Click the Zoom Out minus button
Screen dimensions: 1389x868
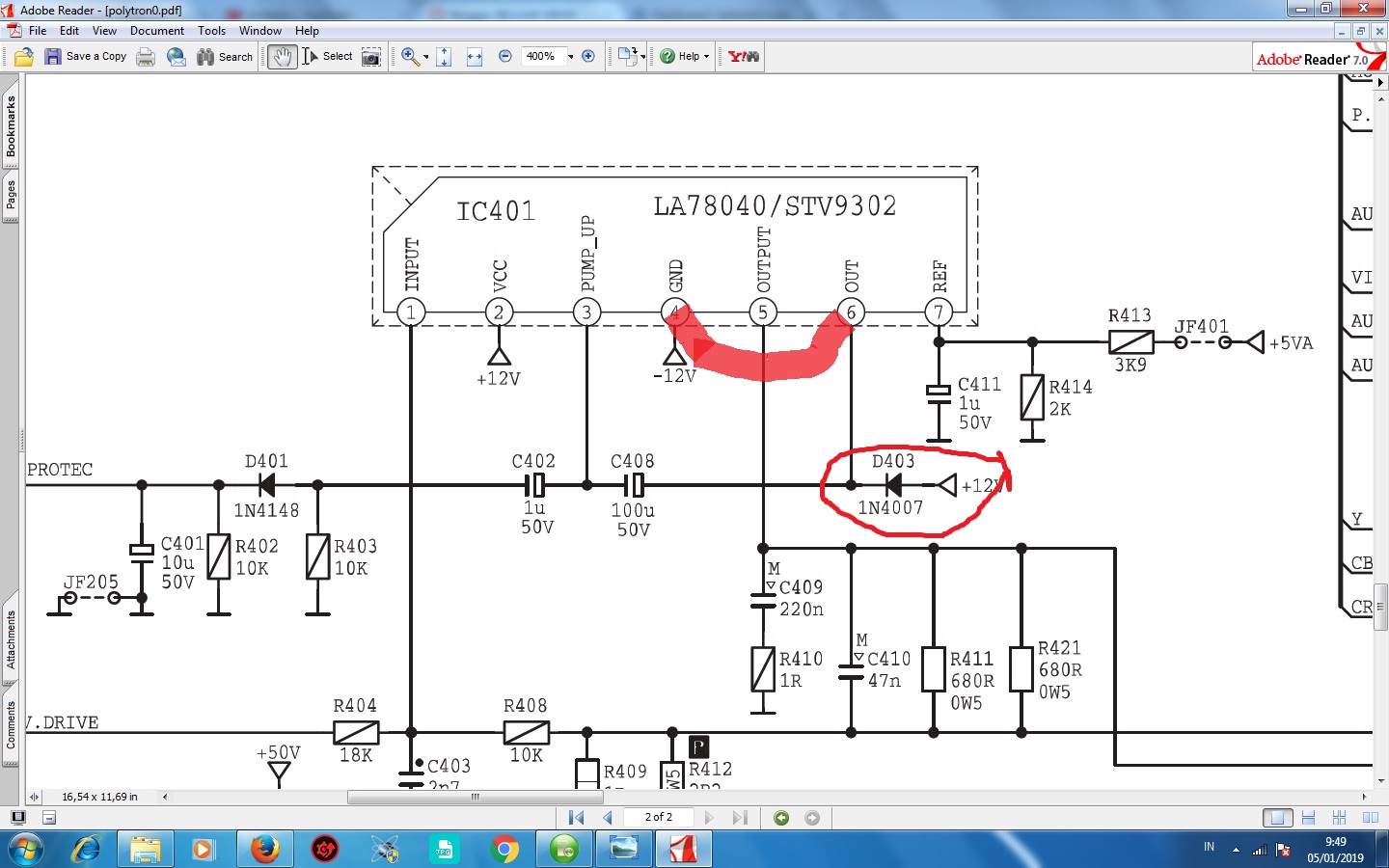coord(505,57)
